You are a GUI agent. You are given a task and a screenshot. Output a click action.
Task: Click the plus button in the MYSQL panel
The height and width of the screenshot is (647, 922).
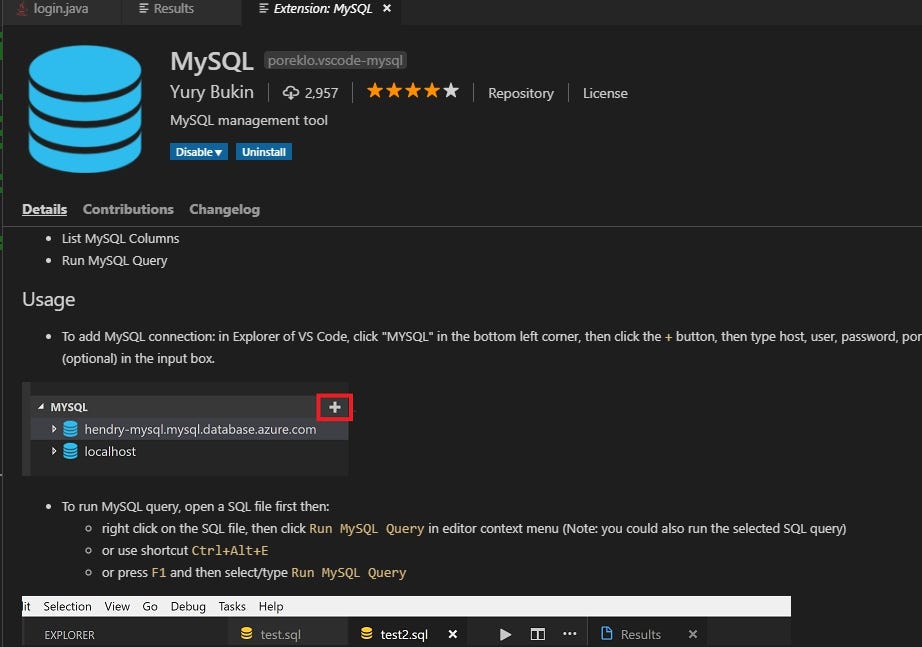334,406
